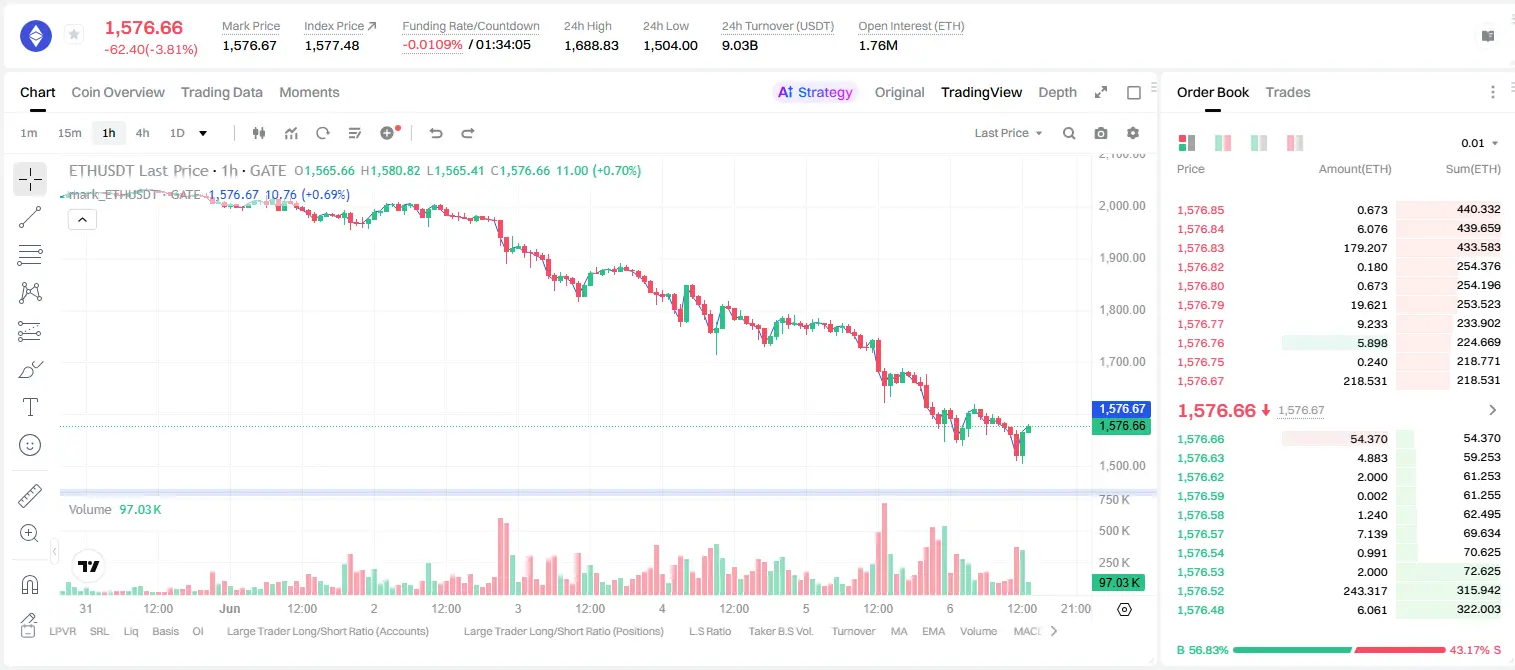Click the chart search magnifier icon
Viewport: 1515px width, 670px height.
[x=1069, y=133]
